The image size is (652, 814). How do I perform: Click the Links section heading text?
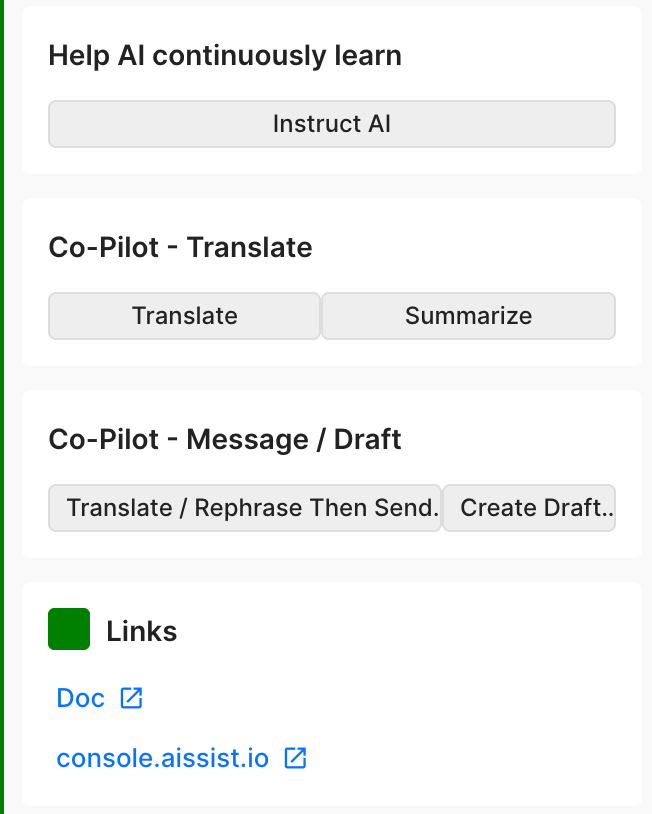[x=142, y=631]
